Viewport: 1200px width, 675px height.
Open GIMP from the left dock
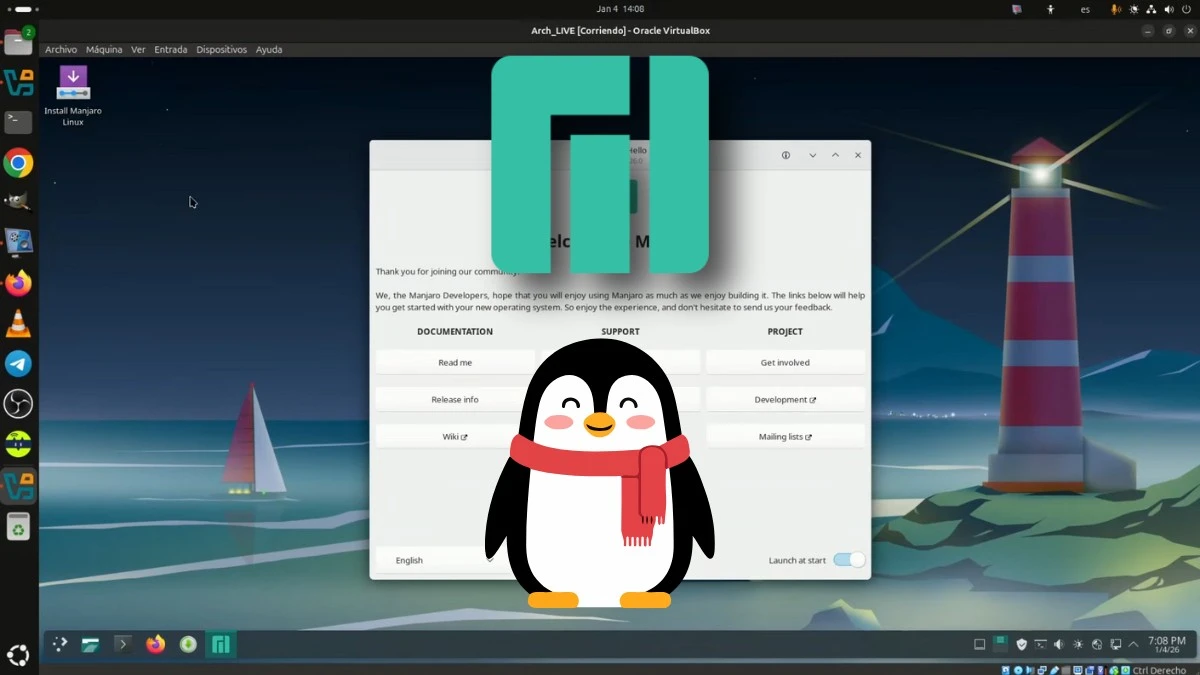pos(18,202)
